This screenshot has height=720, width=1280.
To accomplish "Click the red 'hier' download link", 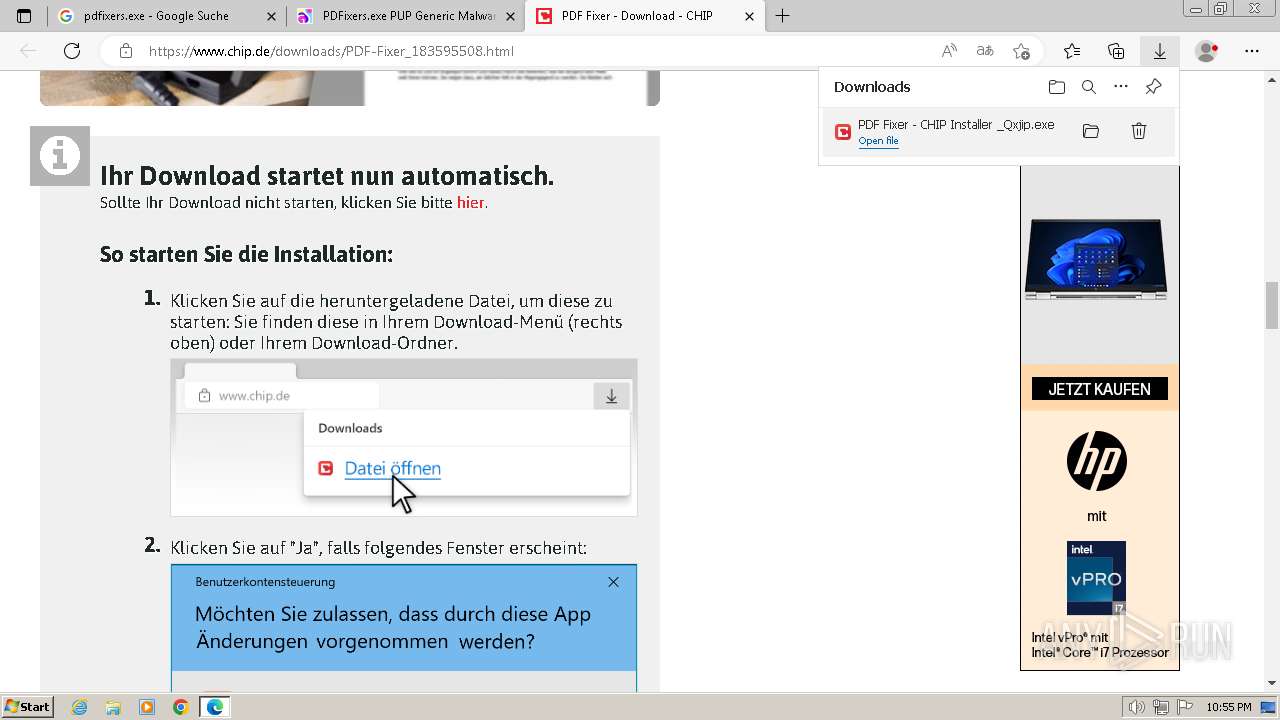I will [x=470, y=203].
